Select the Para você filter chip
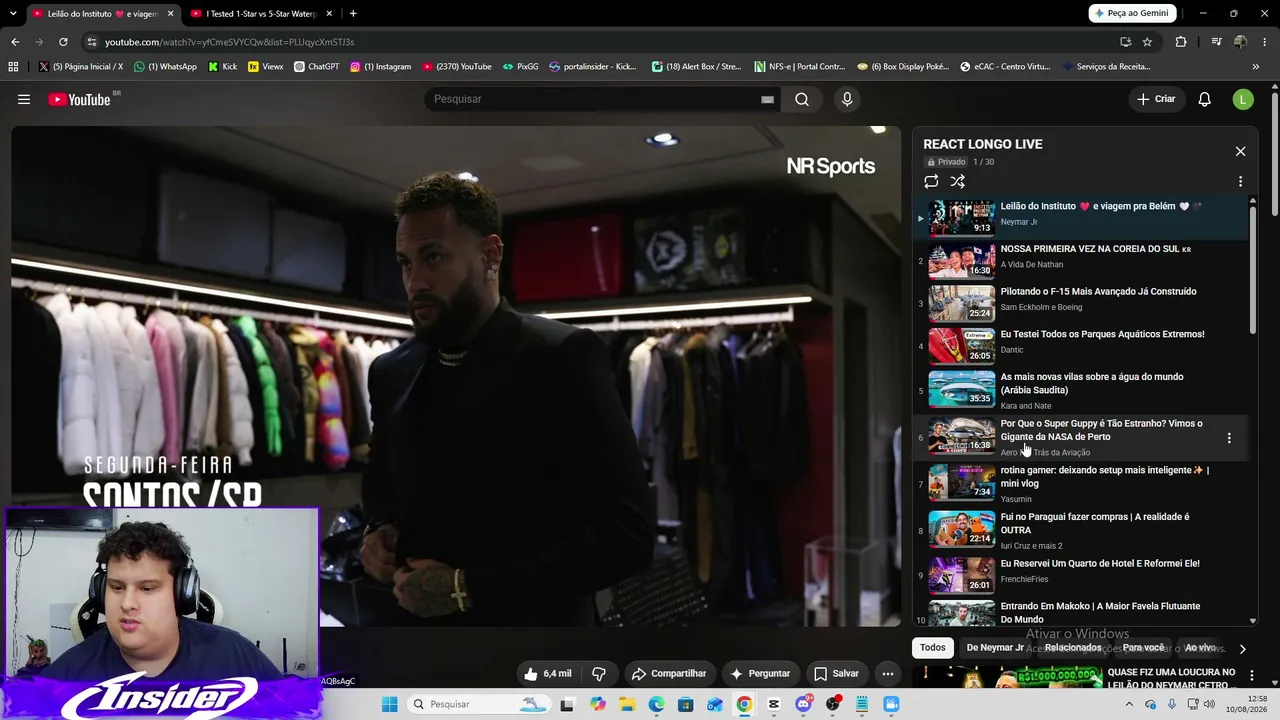1280x720 pixels. [1143, 648]
